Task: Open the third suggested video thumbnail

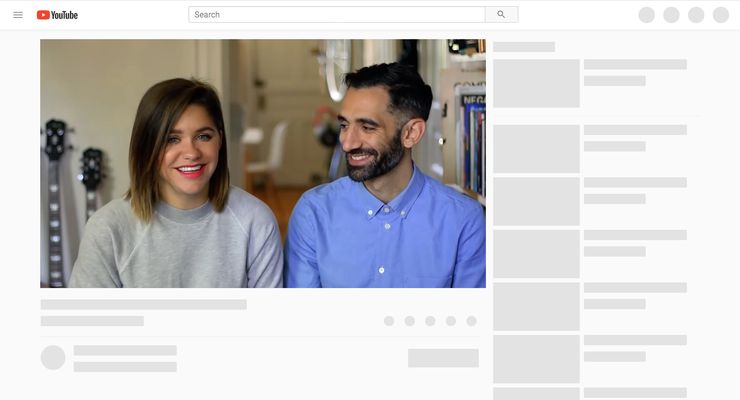Action: point(536,201)
